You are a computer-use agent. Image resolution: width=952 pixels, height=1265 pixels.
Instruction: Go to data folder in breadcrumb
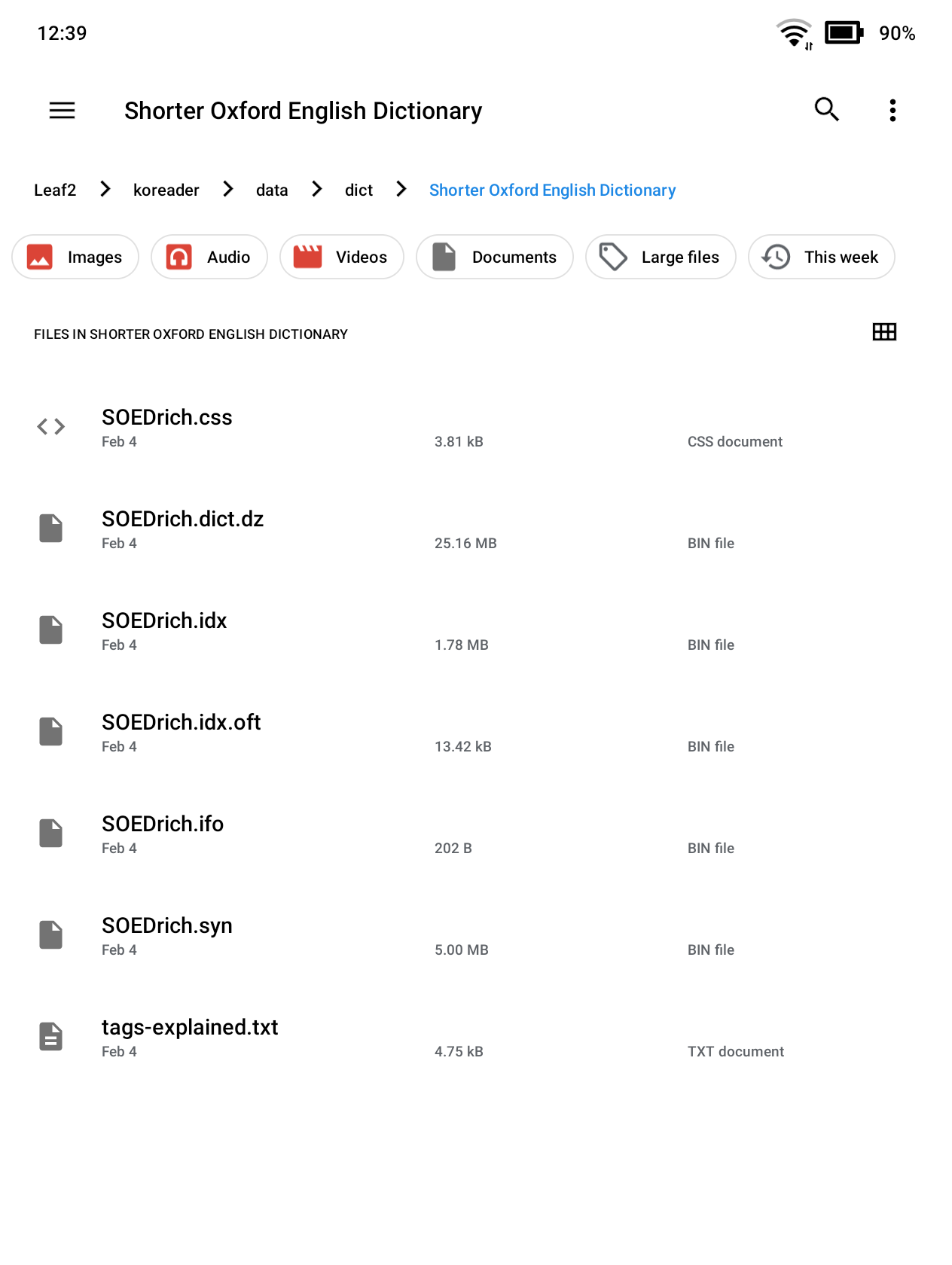pyautogui.click(x=272, y=190)
